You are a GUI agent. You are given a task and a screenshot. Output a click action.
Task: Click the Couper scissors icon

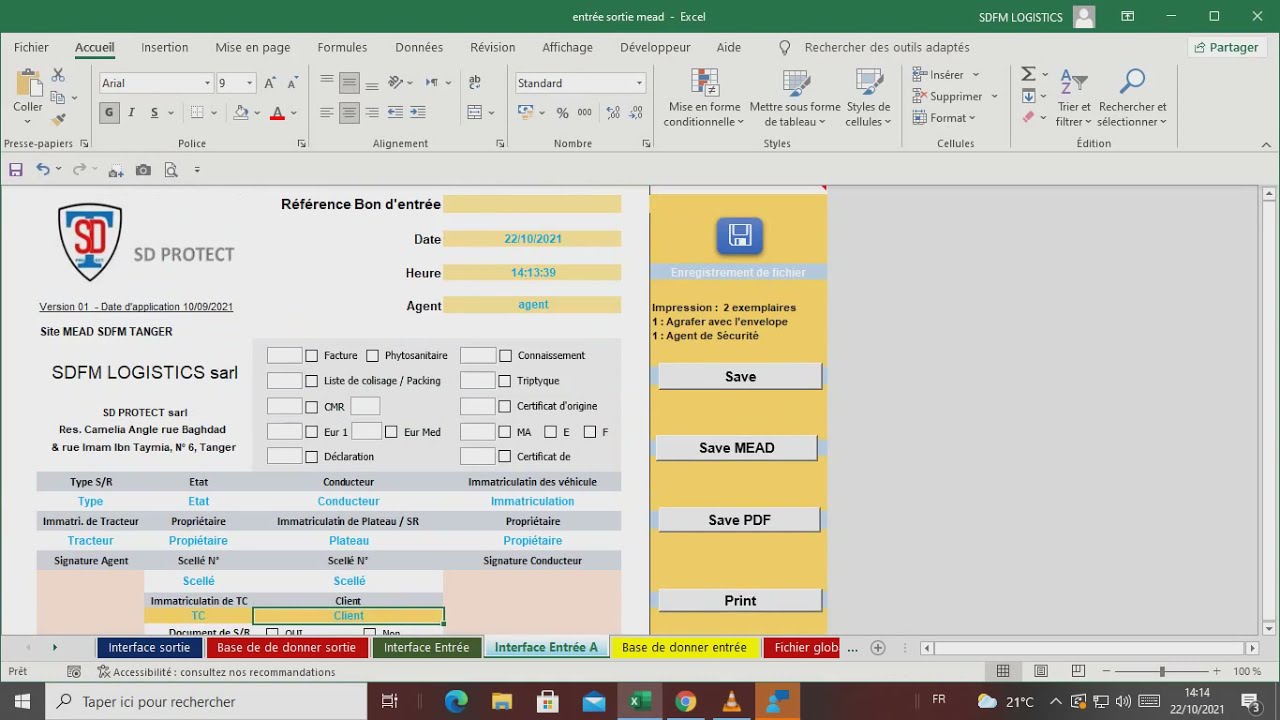tap(58, 76)
